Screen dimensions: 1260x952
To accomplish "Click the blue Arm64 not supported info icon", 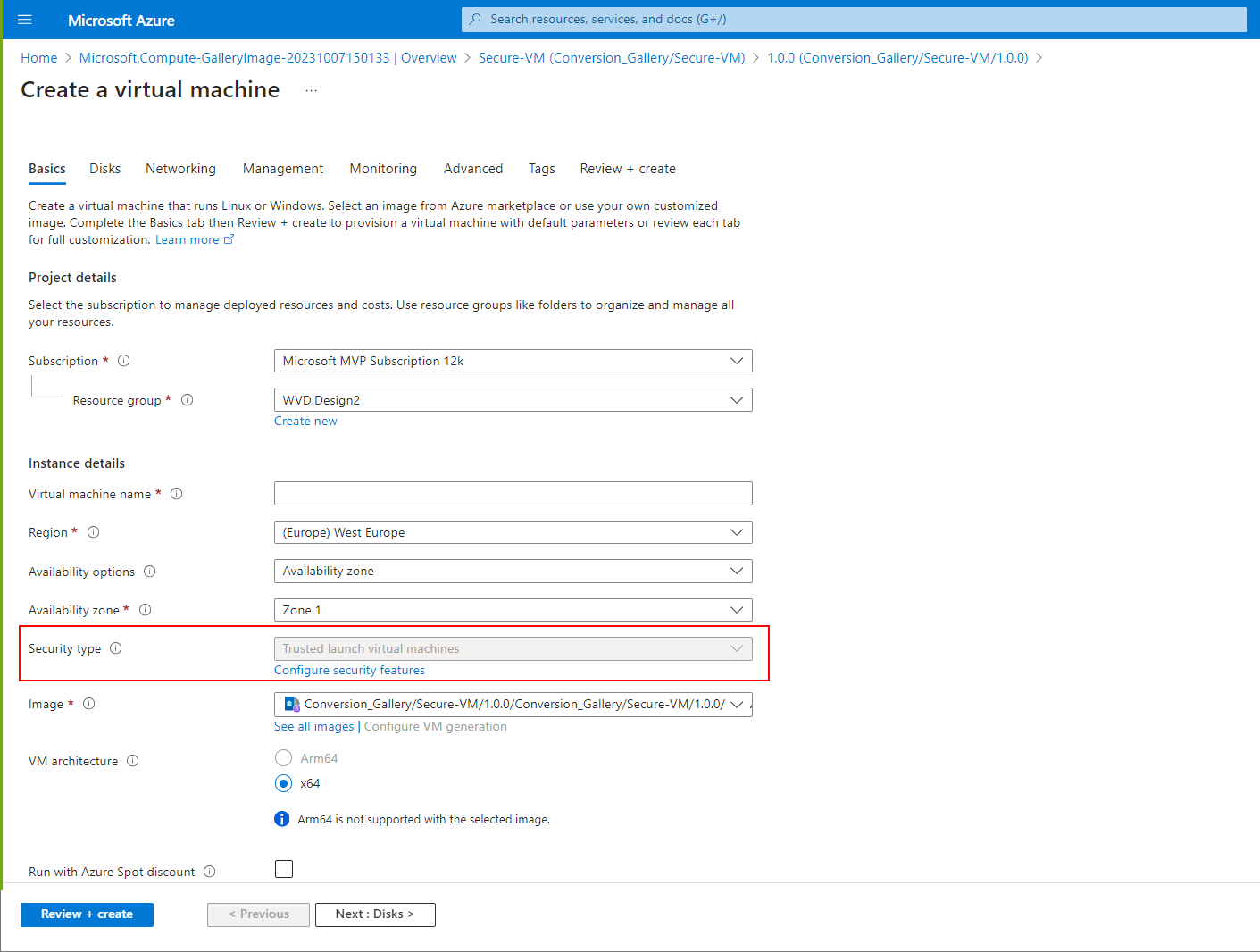I will coord(282,819).
